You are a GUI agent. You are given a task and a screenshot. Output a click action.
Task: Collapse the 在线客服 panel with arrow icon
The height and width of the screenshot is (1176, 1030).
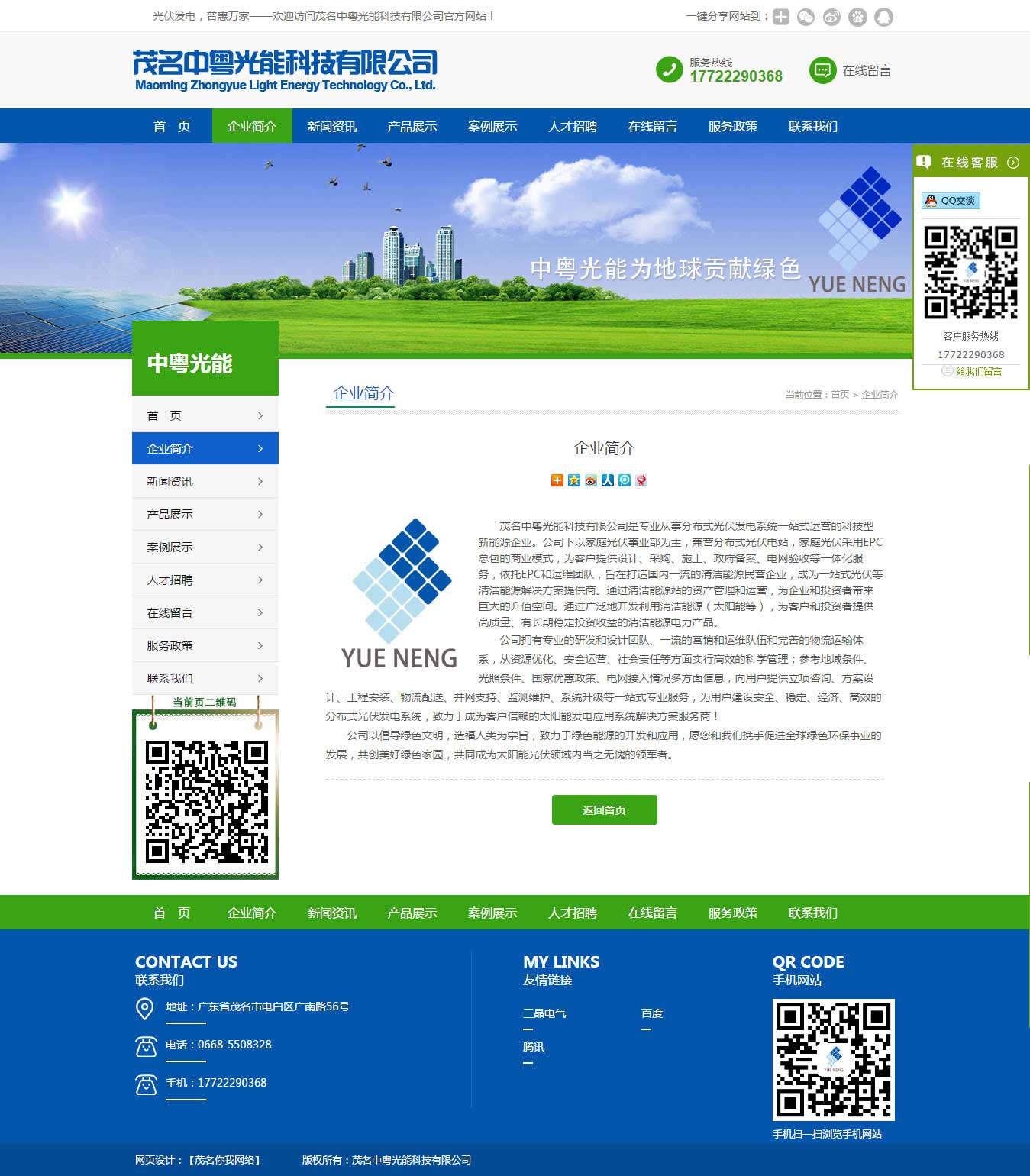(1013, 163)
